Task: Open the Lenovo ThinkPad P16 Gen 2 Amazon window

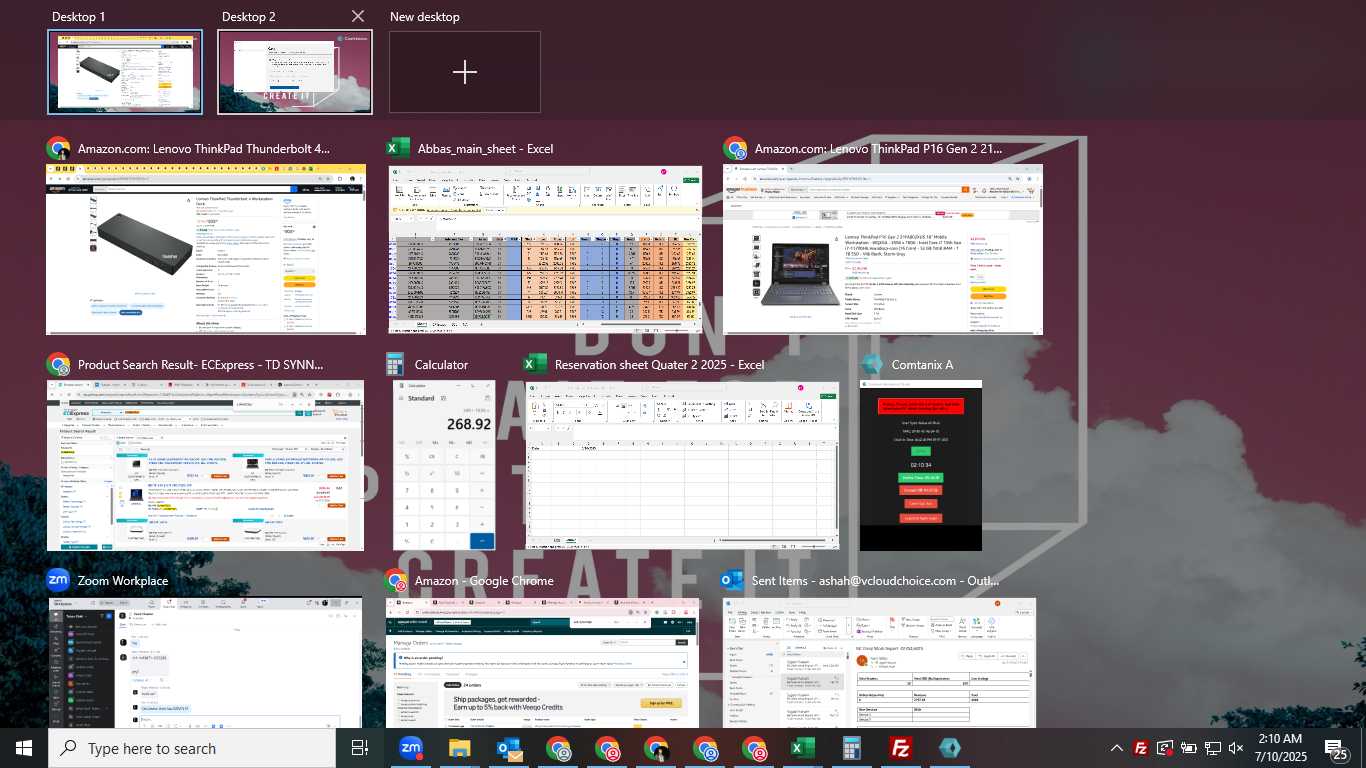Action: [883, 249]
